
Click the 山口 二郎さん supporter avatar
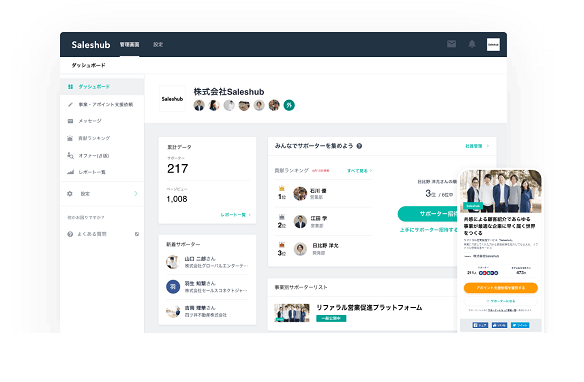173,262
